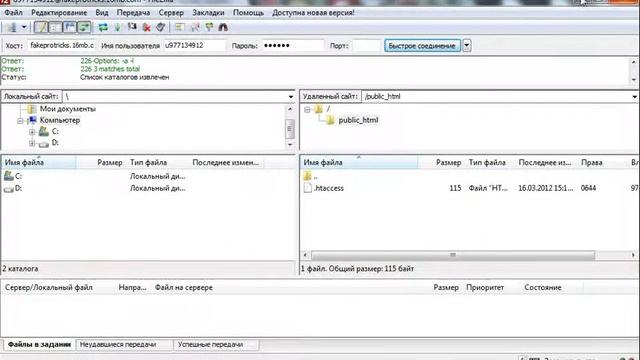Open the Редактирование menu
The image size is (640, 360).
click(x=59, y=13)
